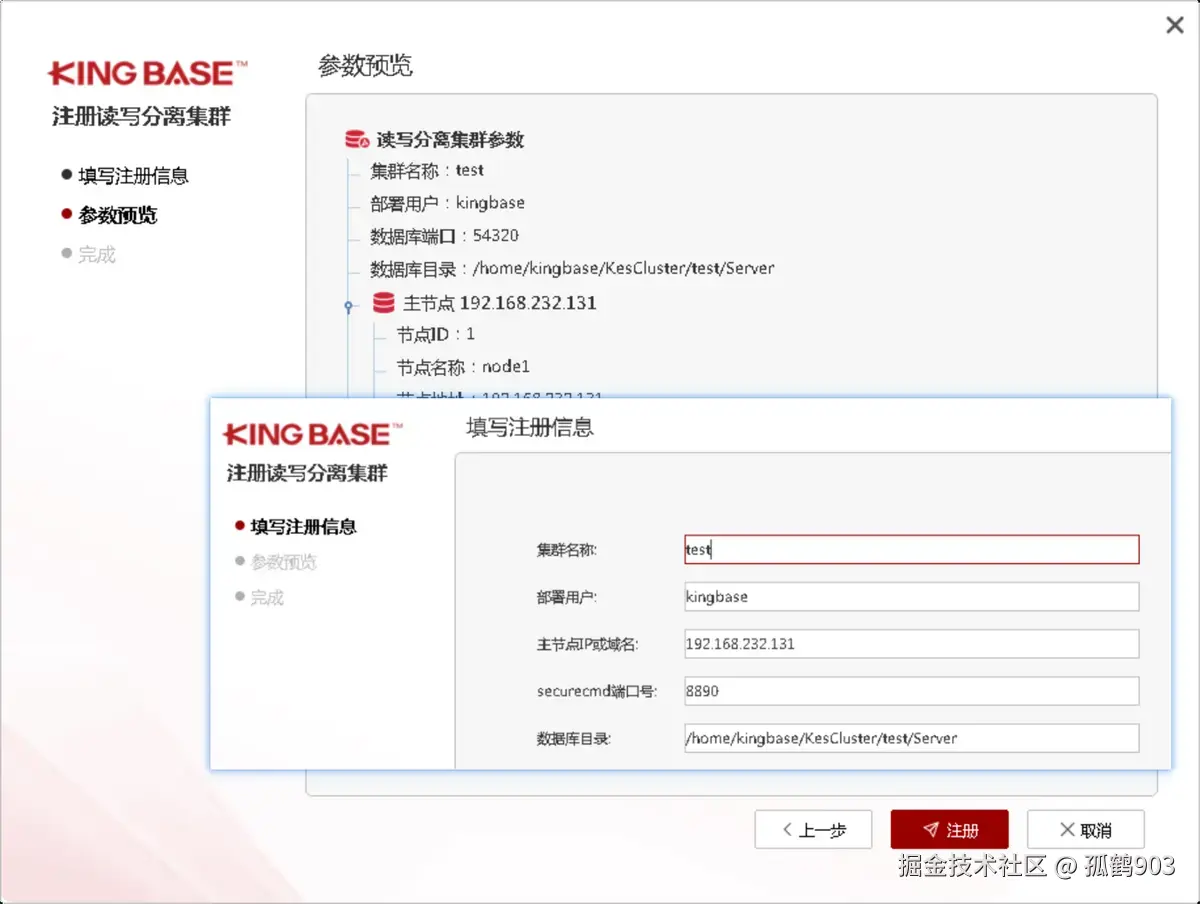Image resolution: width=1200 pixels, height=904 pixels.
Task: Select 参数预览 step in the background window sidebar
Action: [x=109, y=215]
